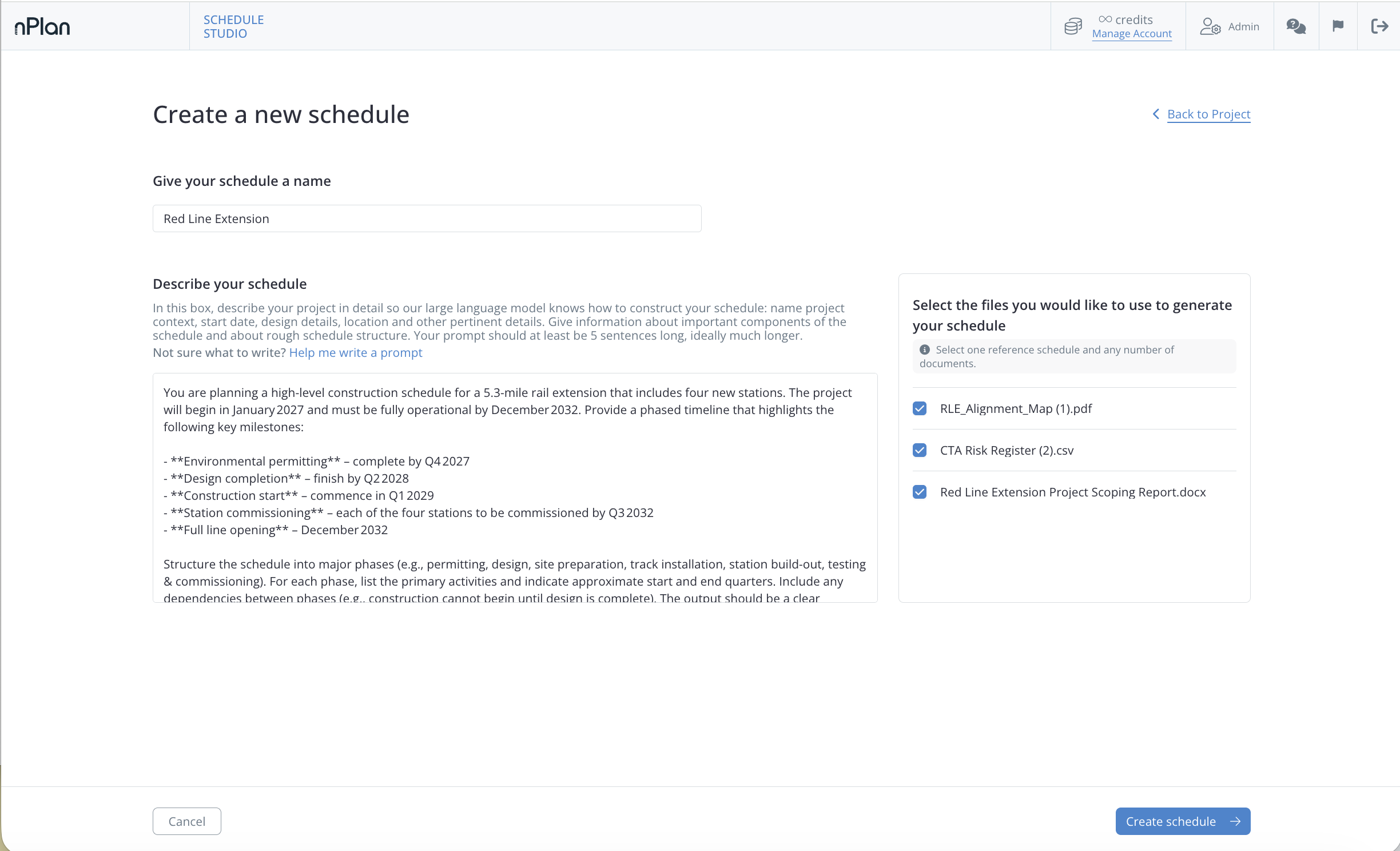This screenshot has width=1400, height=851.
Task: Deselect Red Line Extension Project Scoping Report.docx
Action: (x=920, y=492)
